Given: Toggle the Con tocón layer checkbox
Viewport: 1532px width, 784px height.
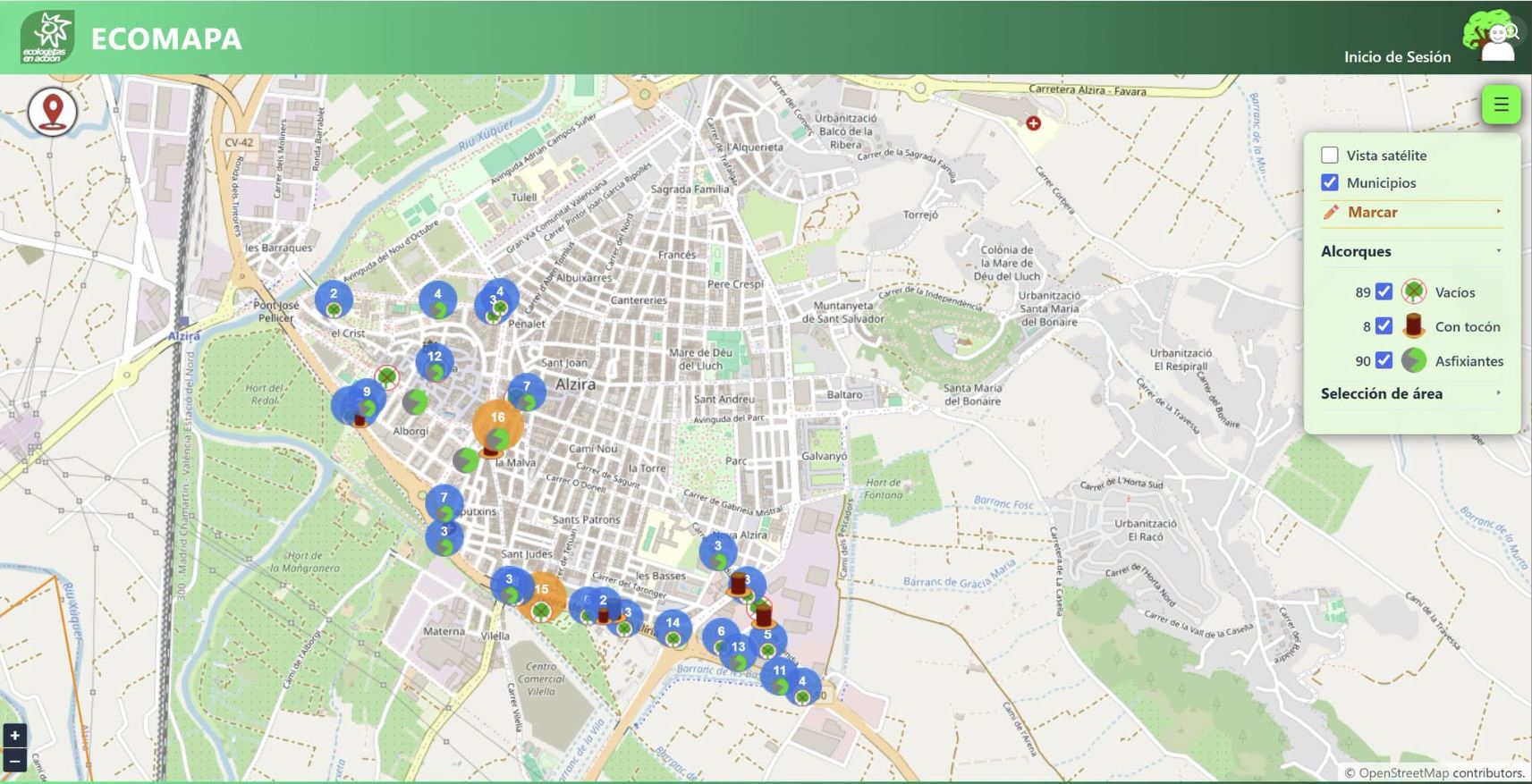Looking at the screenshot, I should pos(1384,325).
